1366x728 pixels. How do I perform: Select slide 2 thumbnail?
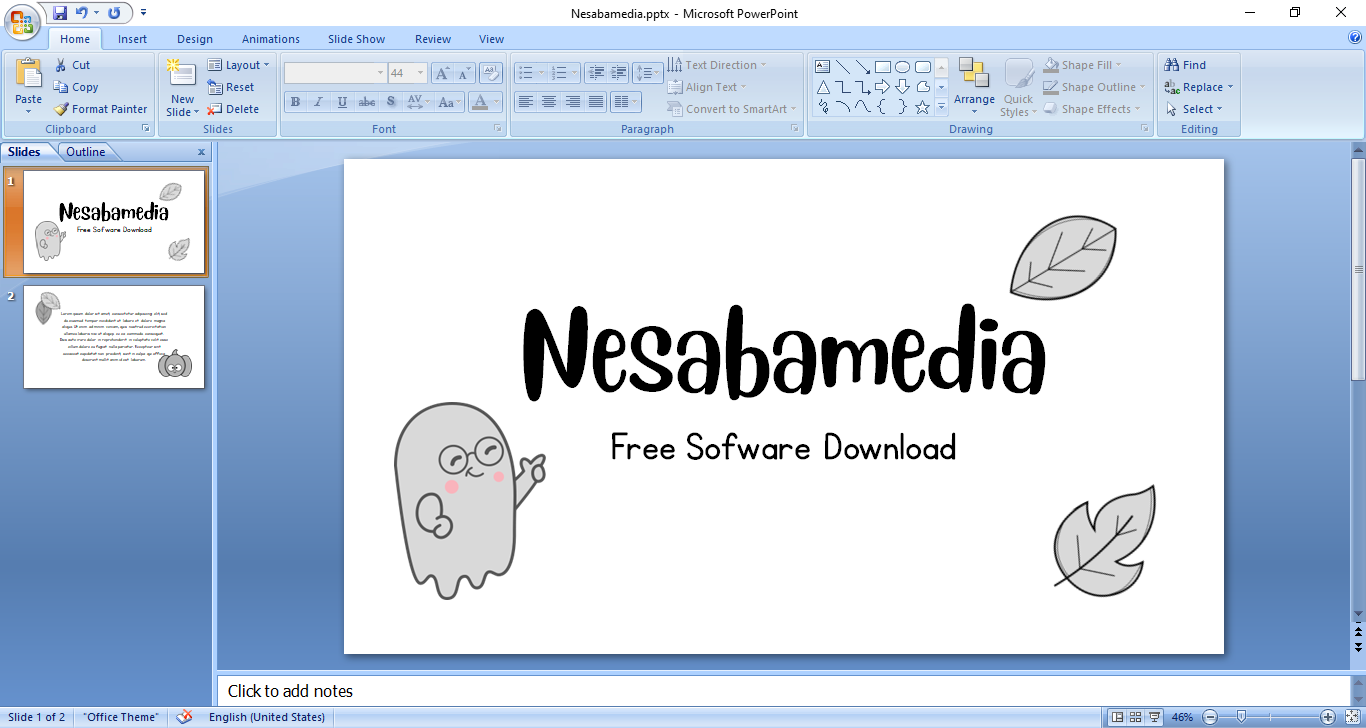pyautogui.click(x=114, y=337)
